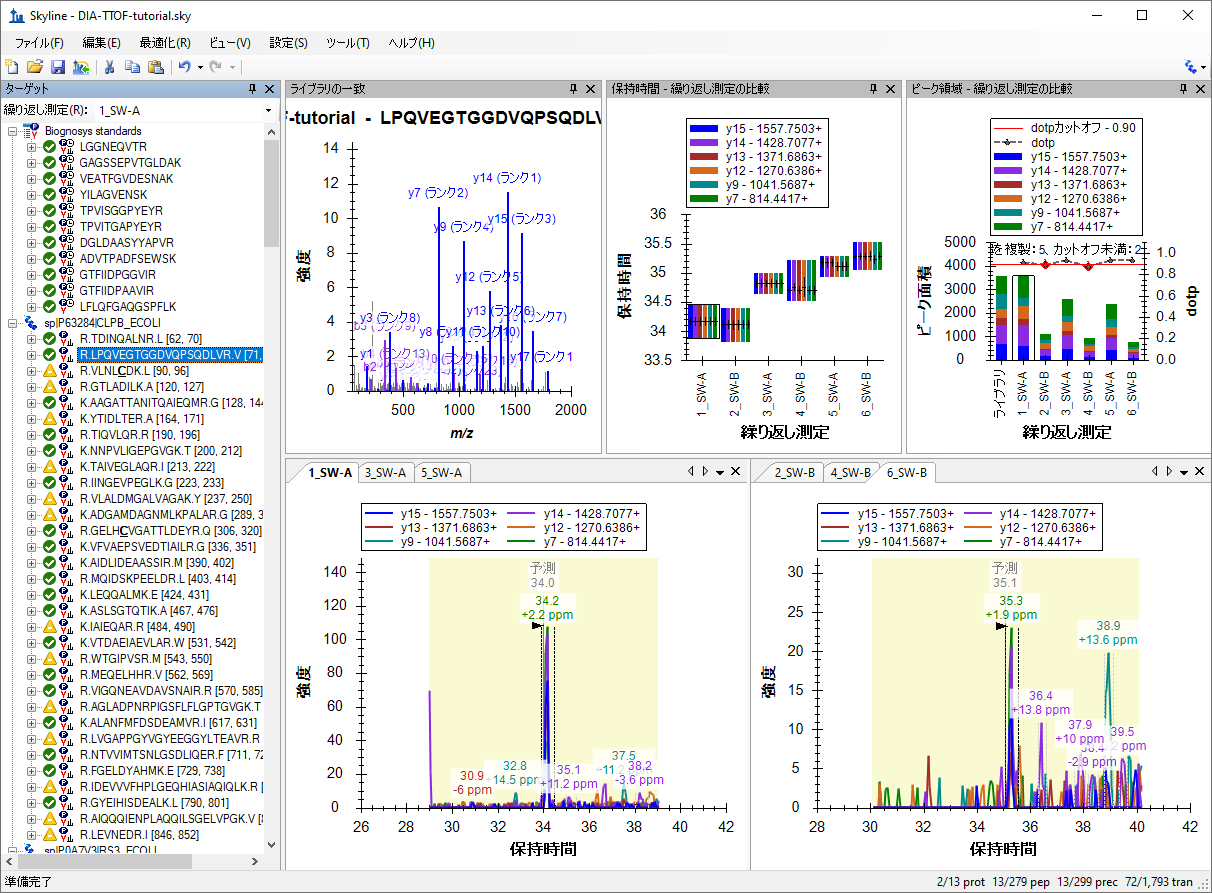
Task: Click the greyed-out Redo arrow icon
Action: (216, 67)
